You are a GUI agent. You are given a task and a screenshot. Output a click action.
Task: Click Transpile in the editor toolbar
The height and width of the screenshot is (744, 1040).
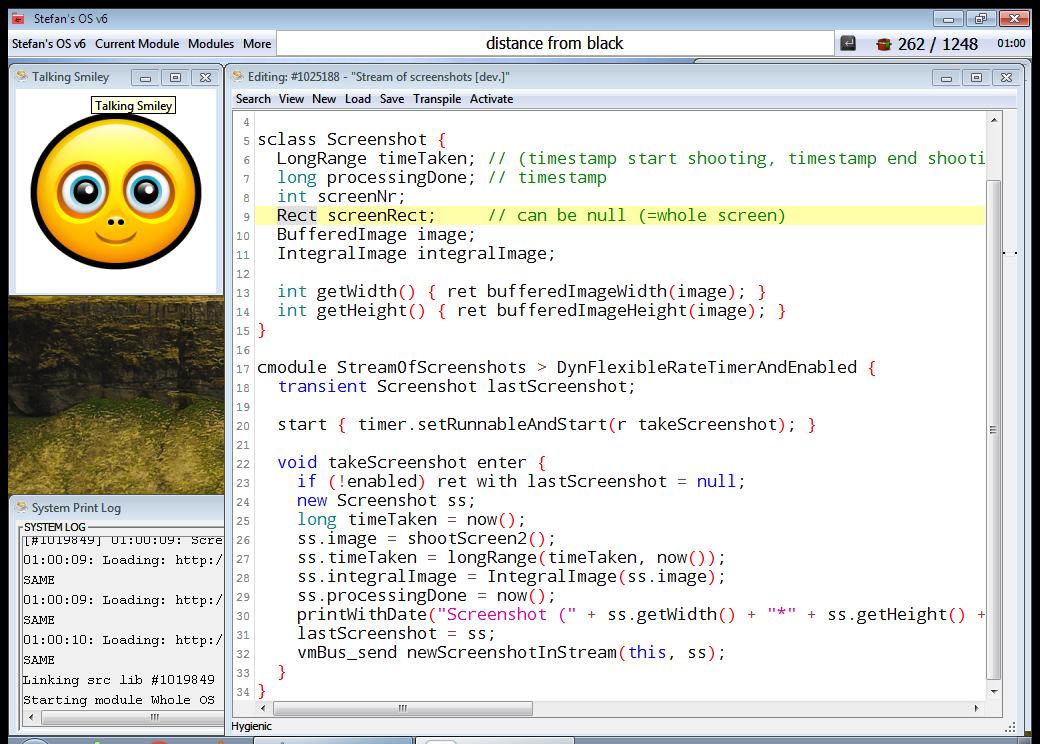pyautogui.click(x=437, y=99)
